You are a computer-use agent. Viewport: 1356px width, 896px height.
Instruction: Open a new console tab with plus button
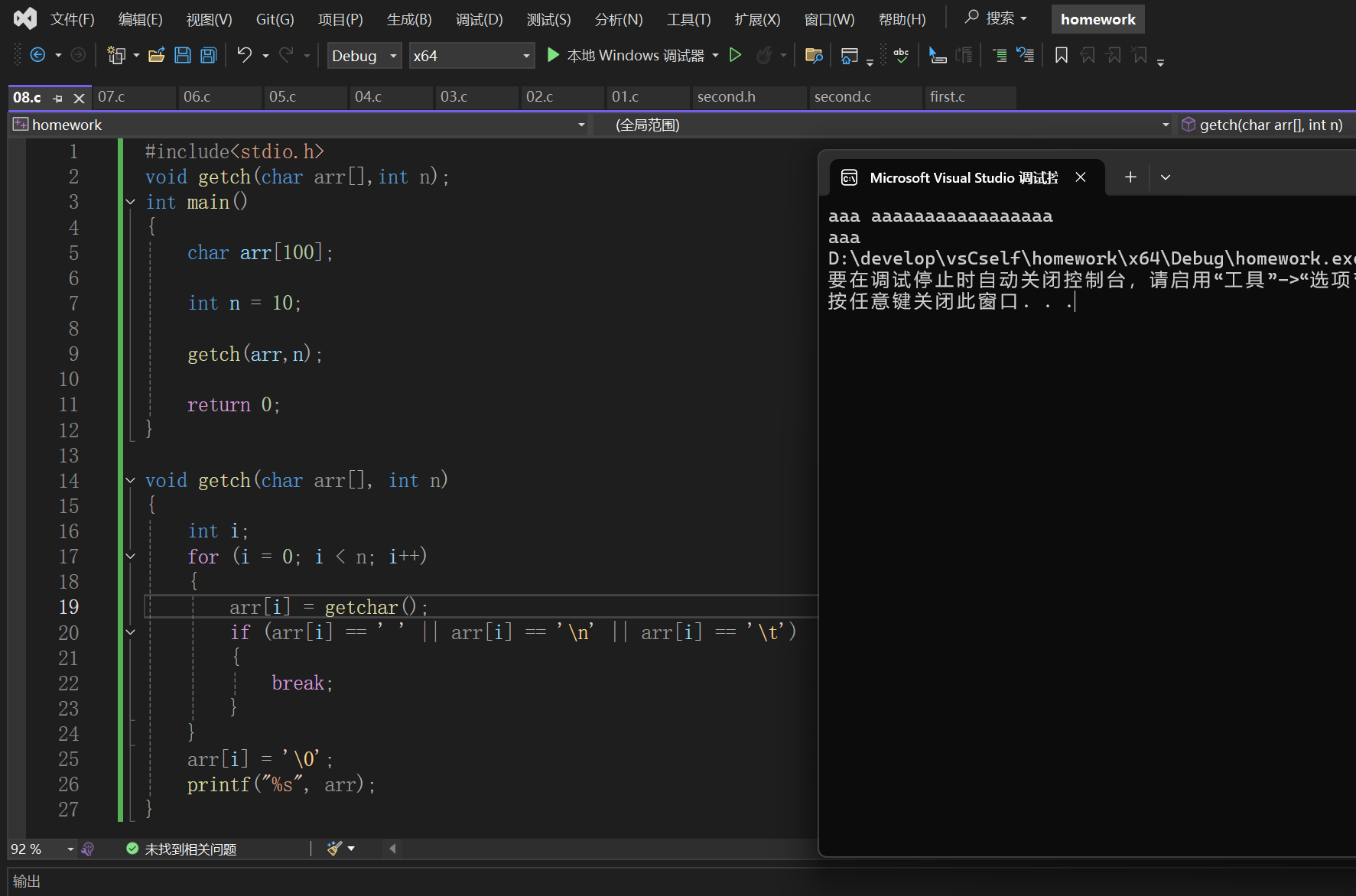click(x=1130, y=177)
